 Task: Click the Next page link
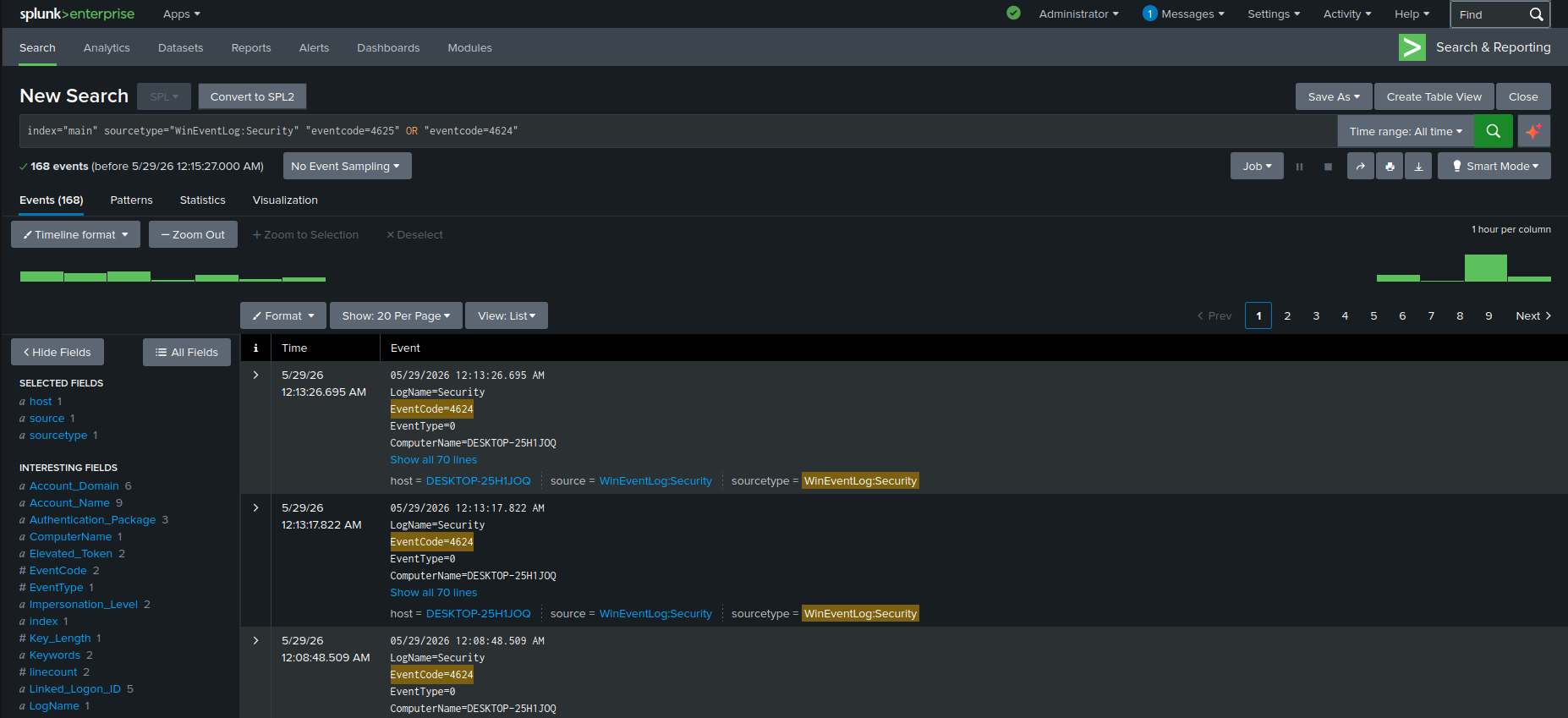pos(1533,315)
